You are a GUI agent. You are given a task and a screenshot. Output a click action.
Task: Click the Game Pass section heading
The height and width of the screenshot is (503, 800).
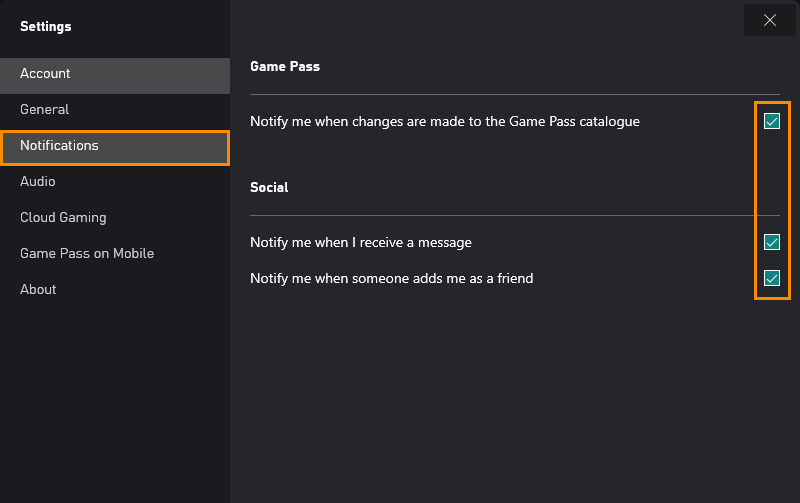(285, 66)
